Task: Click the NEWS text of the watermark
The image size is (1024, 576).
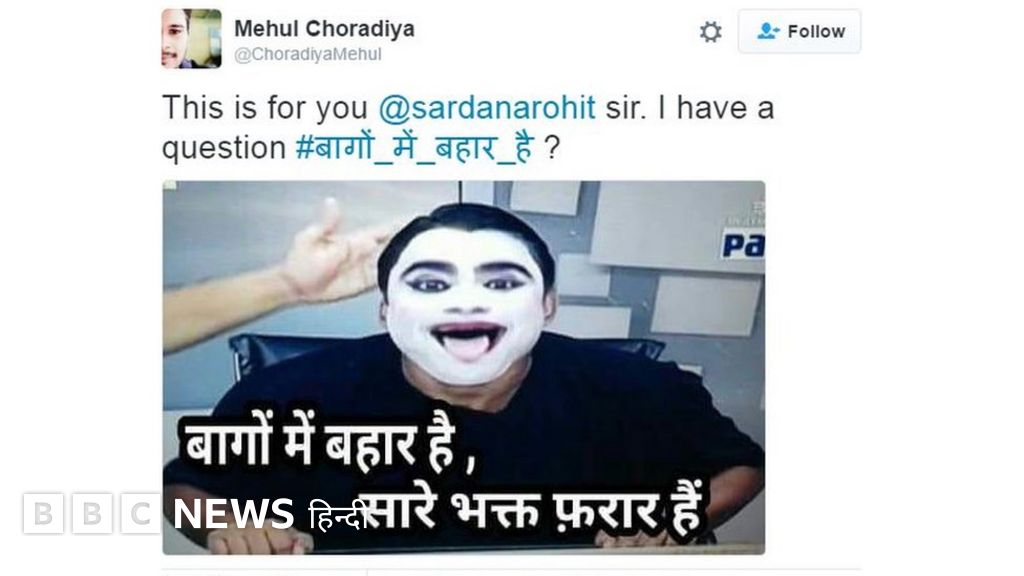Action: click(x=234, y=513)
